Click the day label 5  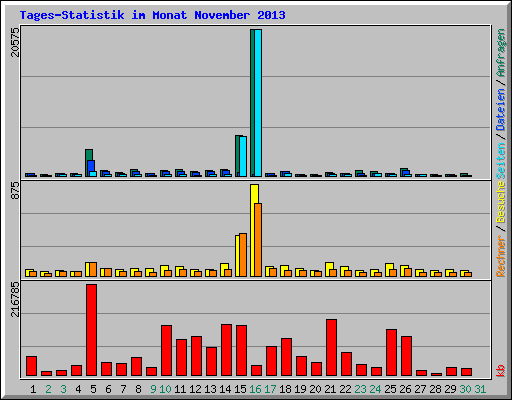coord(93,389)
